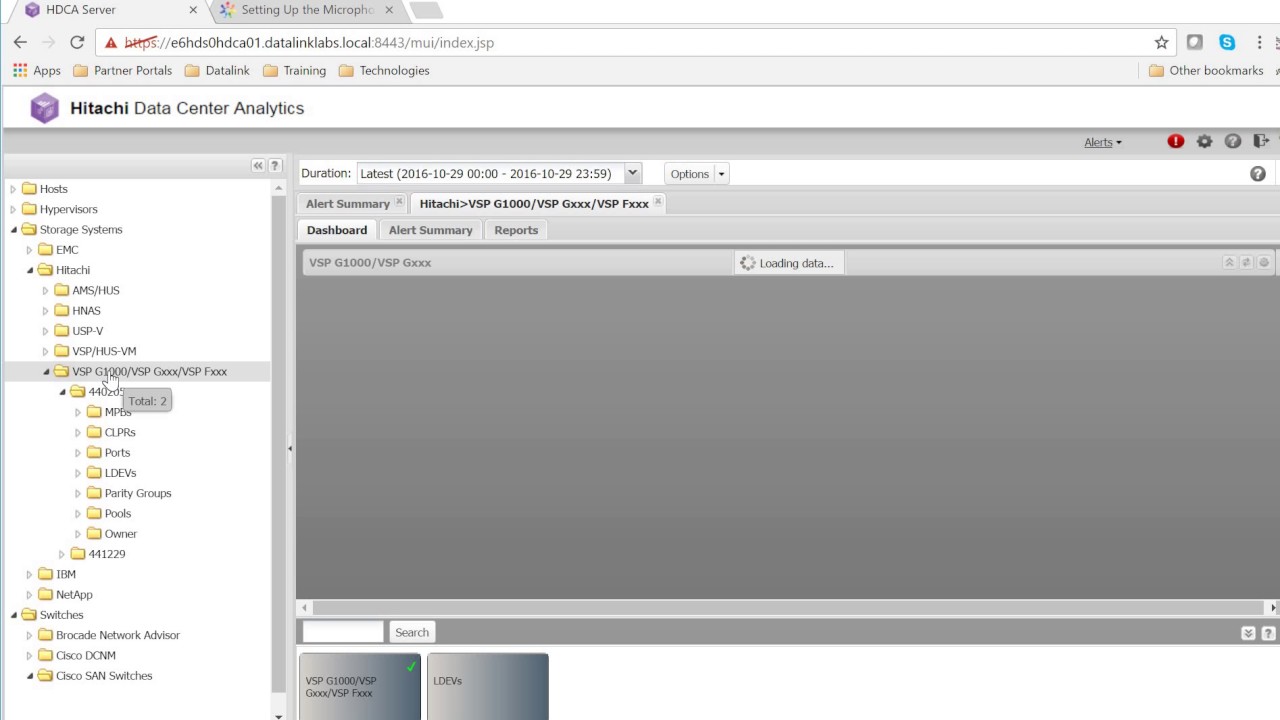Click the Search button
1280x720 pixels.
[412, 632]
